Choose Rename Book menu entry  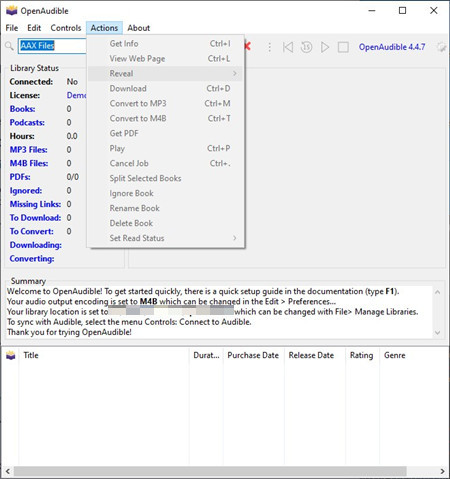(166, 209)
